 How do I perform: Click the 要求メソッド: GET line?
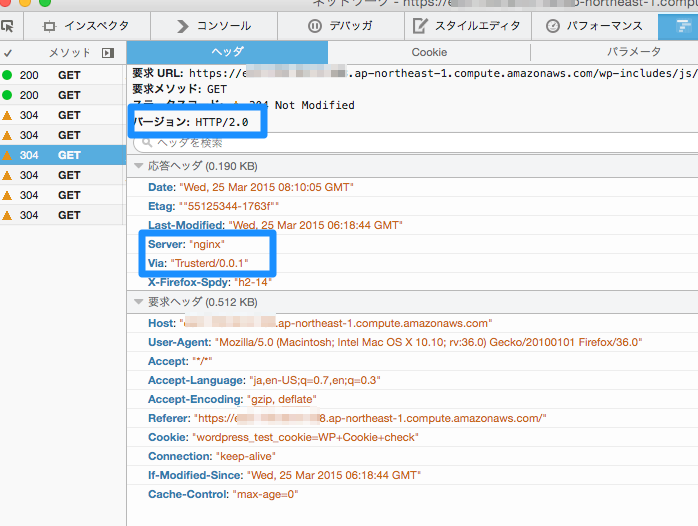(x=179, y=89)
